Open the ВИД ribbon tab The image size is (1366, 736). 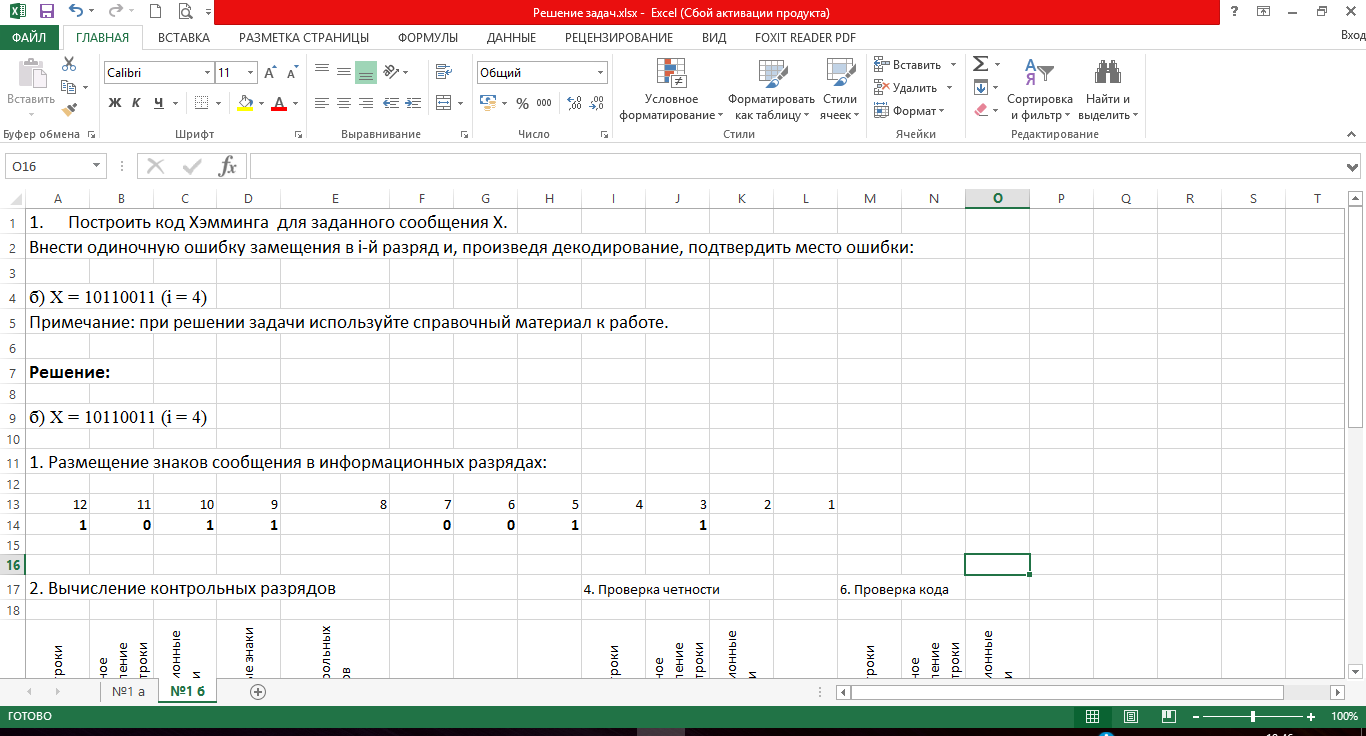714,37
